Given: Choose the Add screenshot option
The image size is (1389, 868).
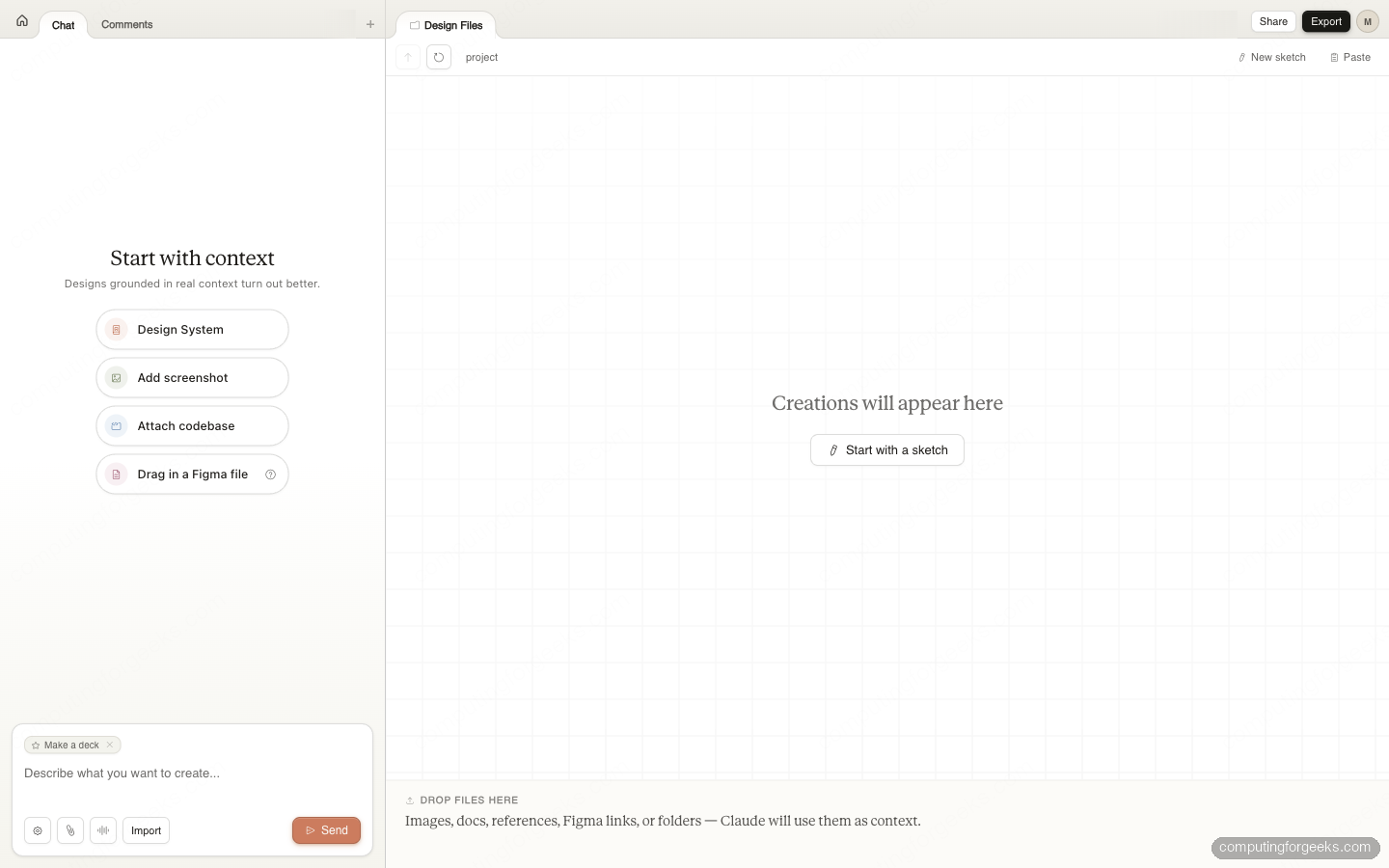Looking at the screenshot, I should point(192,377).
